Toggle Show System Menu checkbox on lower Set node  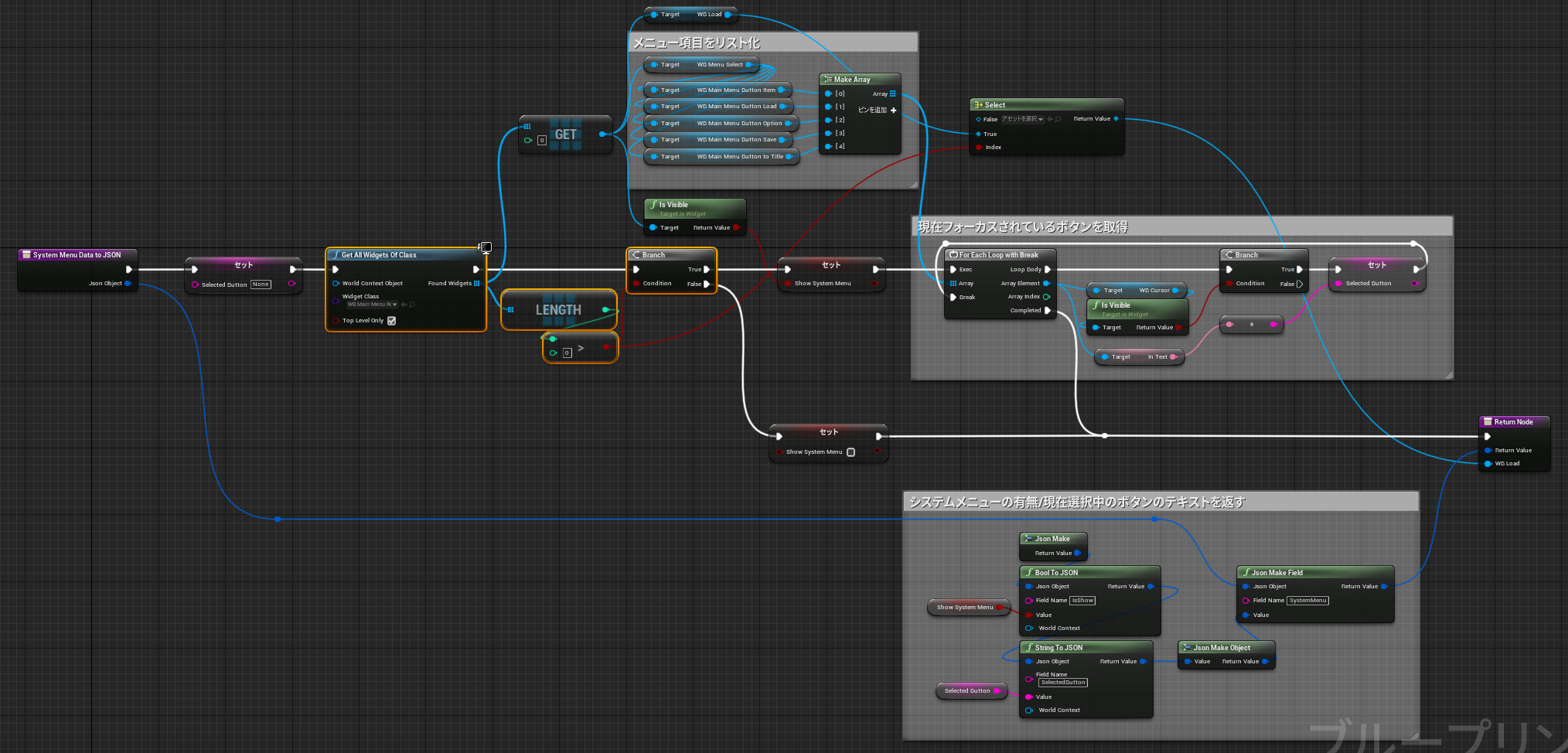[850, 452]
